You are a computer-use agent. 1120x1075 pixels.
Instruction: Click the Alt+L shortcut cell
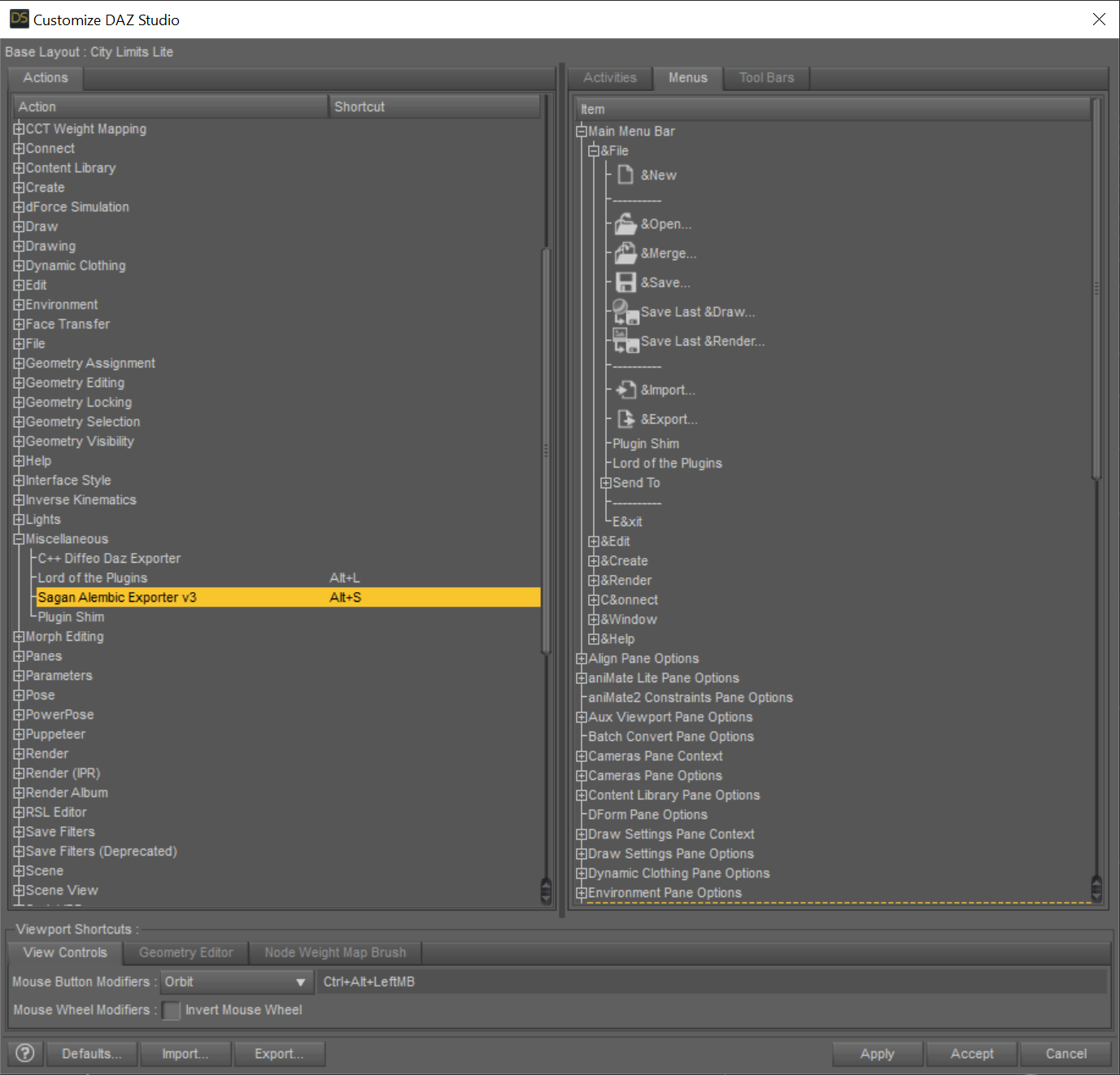click(345, 578)
